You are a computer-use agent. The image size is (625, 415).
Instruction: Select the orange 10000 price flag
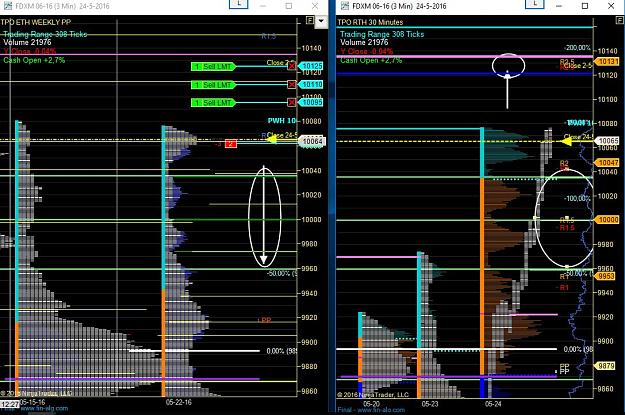pyautogui.click(x=607, y=220)
